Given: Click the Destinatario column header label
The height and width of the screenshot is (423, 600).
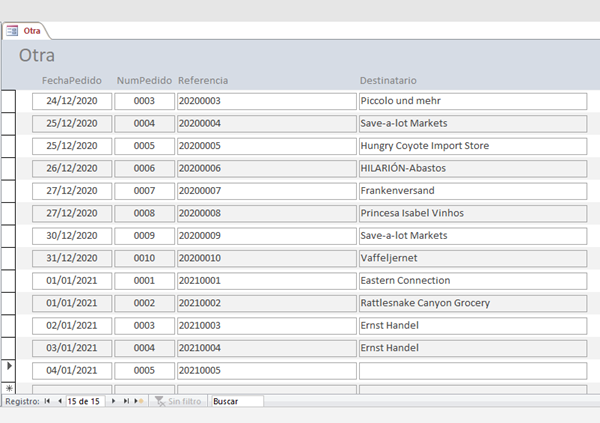Looking at the screenshot, I should (x=388, y=80).
